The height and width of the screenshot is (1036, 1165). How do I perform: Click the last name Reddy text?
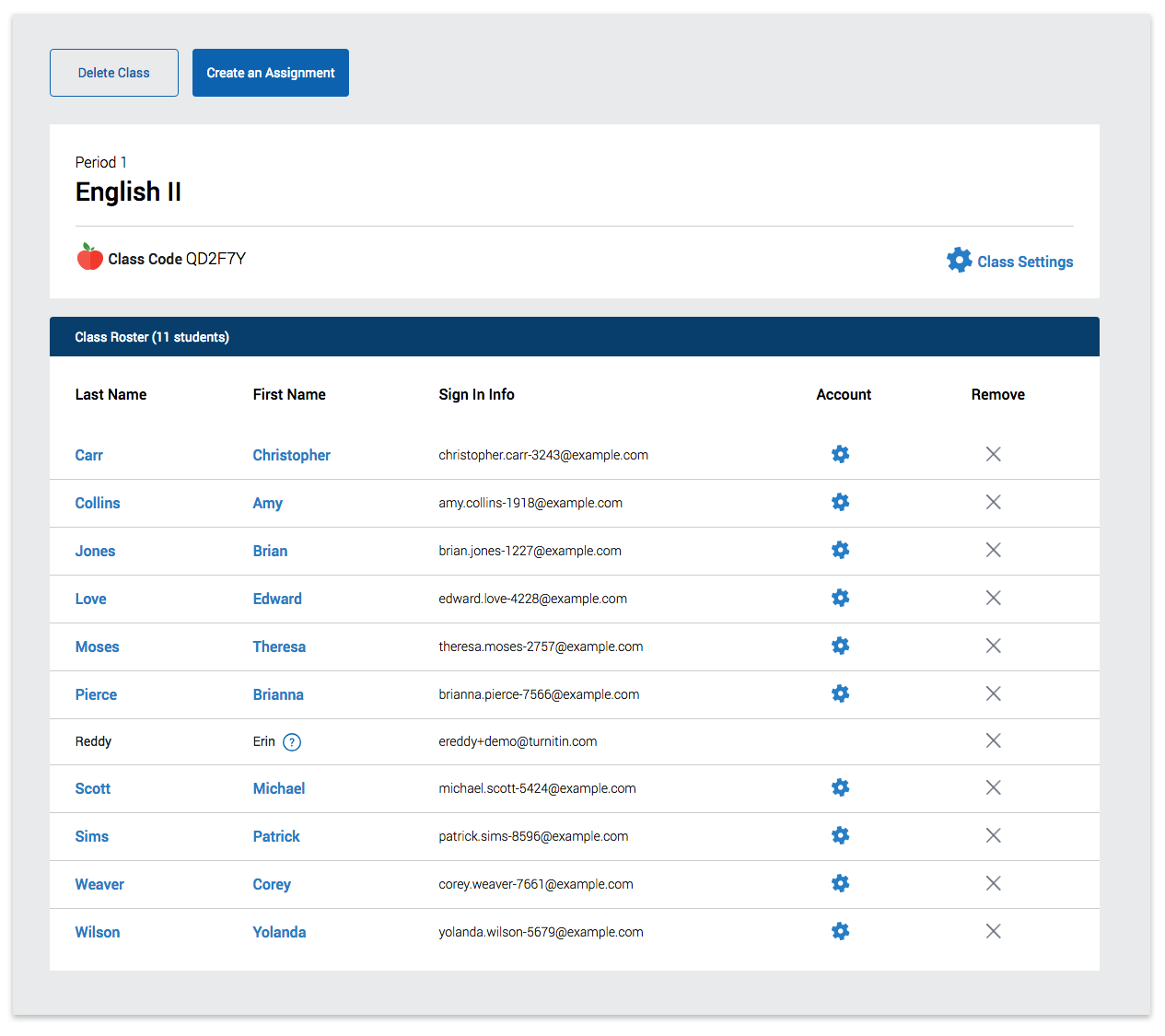tap(93, 741)
